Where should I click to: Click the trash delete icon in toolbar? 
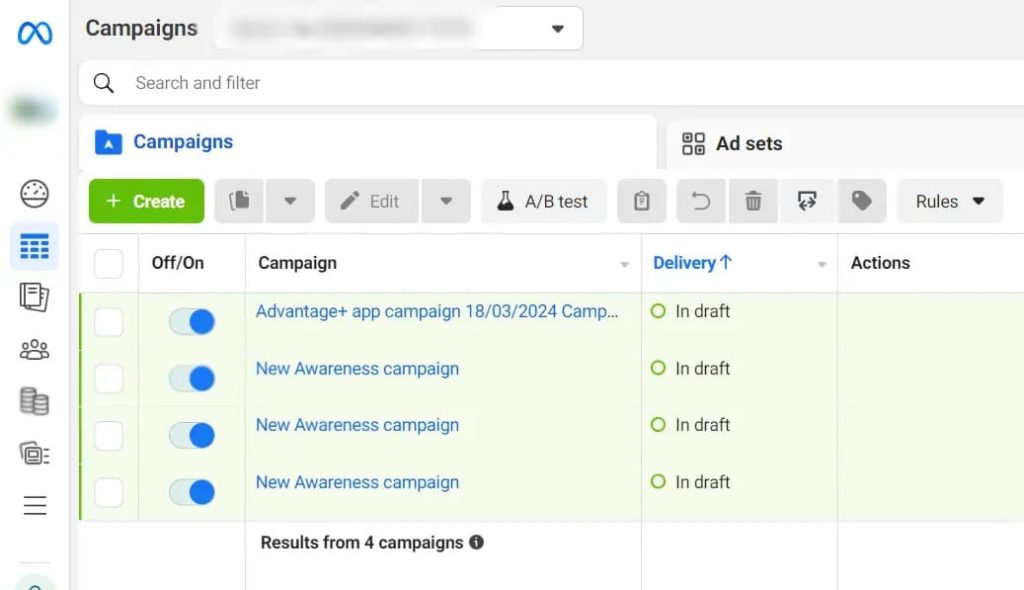[753, 201]
